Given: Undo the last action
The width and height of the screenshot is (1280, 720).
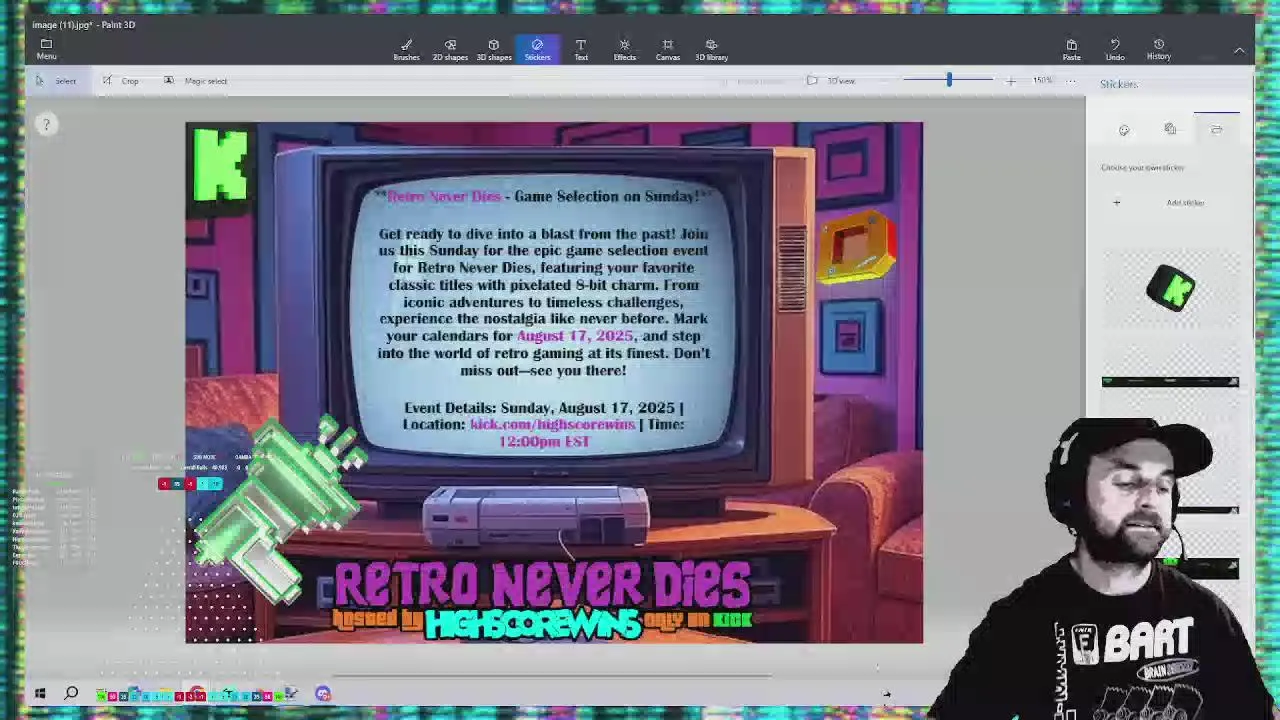Looking at the screenshot, I should click(1115, 50).
